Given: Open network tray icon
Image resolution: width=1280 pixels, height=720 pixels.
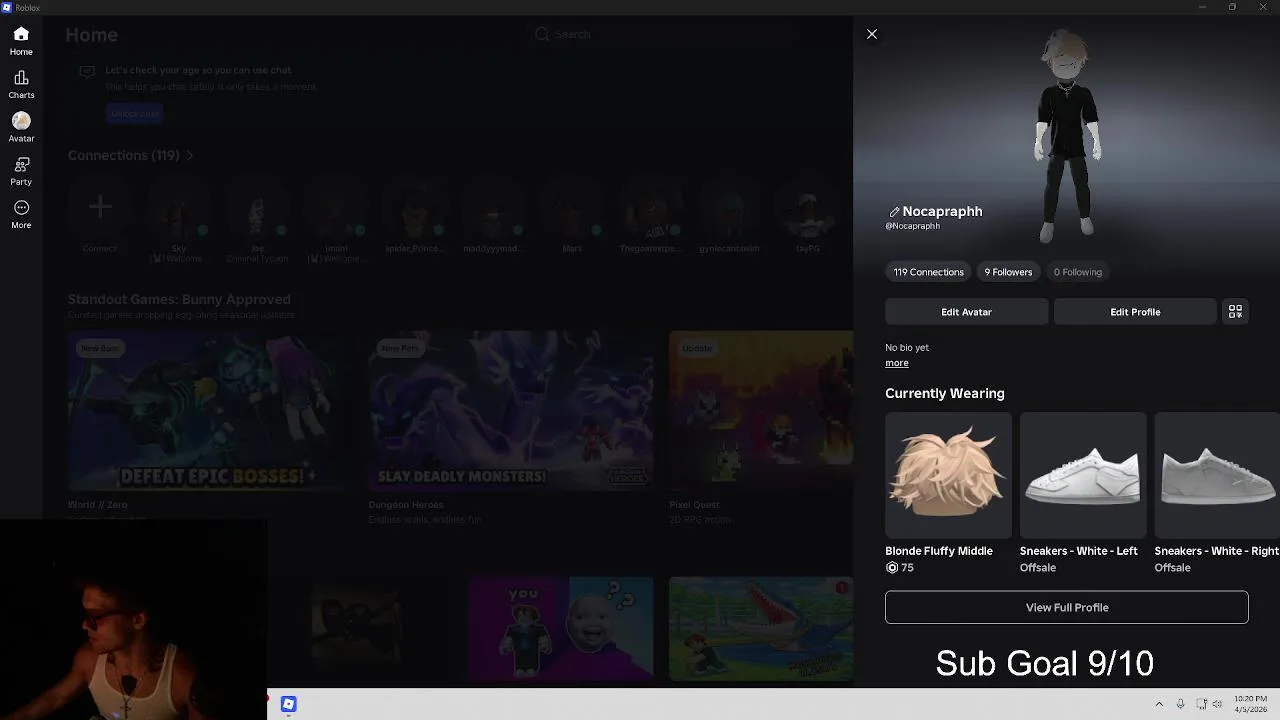Looking at the screenshot, I should point(1201,704).
